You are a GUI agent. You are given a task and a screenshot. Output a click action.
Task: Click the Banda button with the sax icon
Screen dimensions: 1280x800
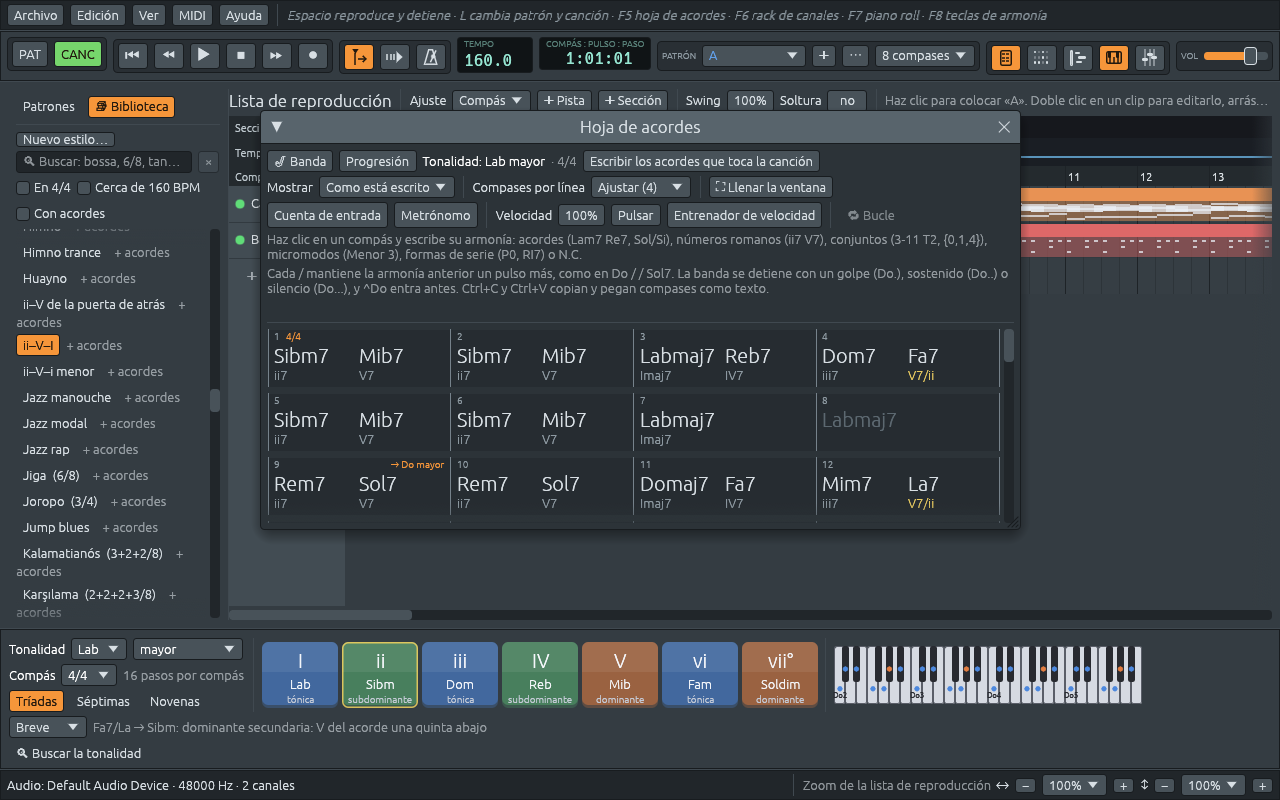coord(300,161)
